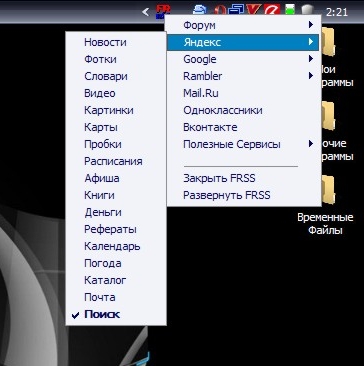
Task: Click the gray shield tray icon
Action: [x=307, y=11]
